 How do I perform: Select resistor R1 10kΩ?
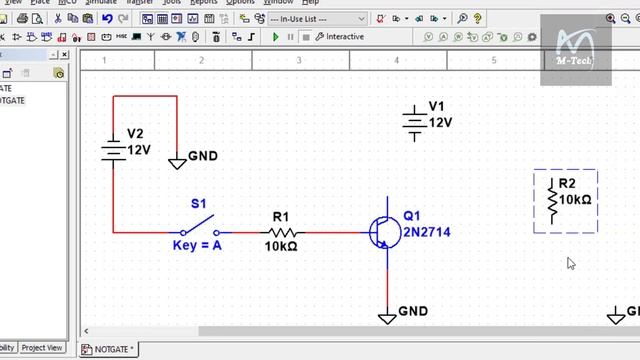tap(282, 232)
